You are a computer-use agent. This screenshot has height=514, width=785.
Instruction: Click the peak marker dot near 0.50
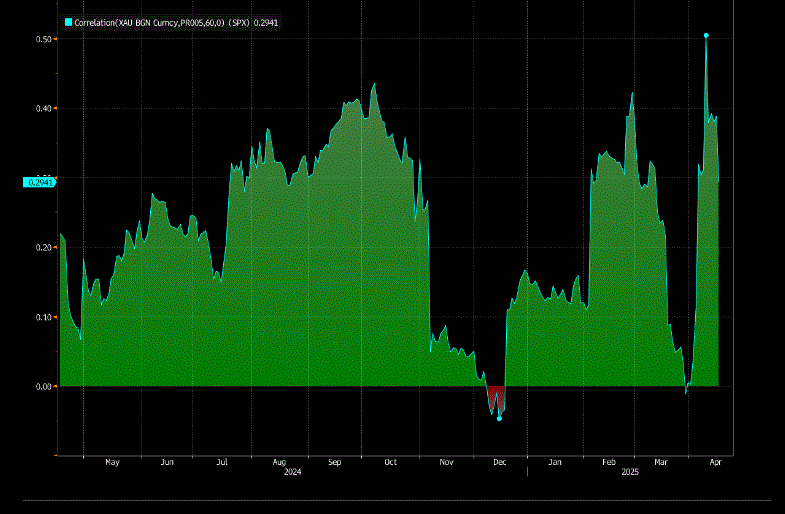(706, 36)
